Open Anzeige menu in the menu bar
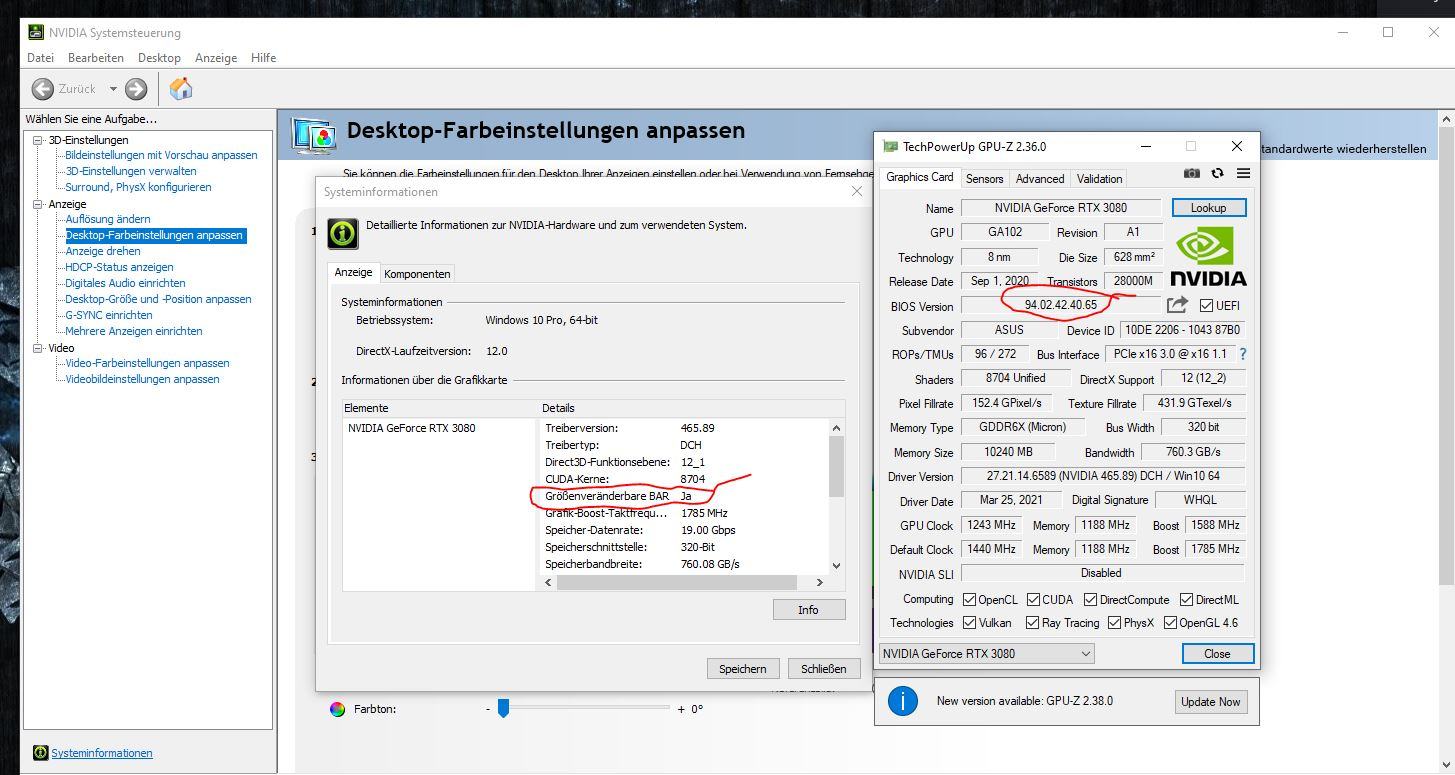This screenshot has width=1455, height=775. (x=216, y=58)
